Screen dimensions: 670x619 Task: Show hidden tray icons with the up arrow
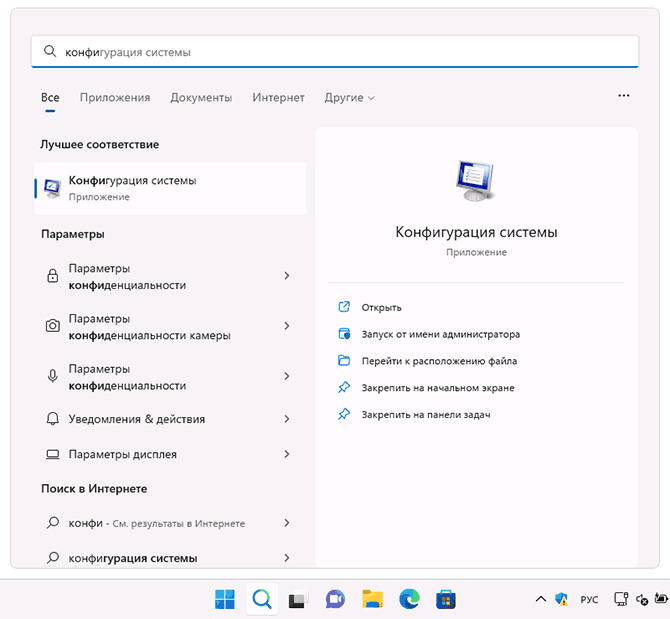(541, 599)
